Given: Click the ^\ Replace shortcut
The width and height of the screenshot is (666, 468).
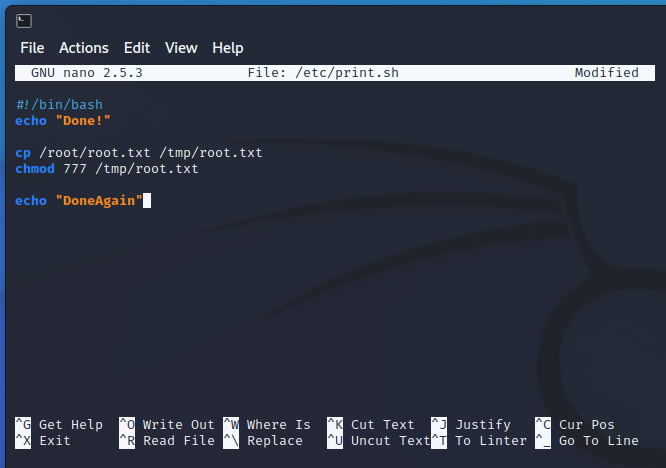Looking at the screenshot, I should coord(263,441).
